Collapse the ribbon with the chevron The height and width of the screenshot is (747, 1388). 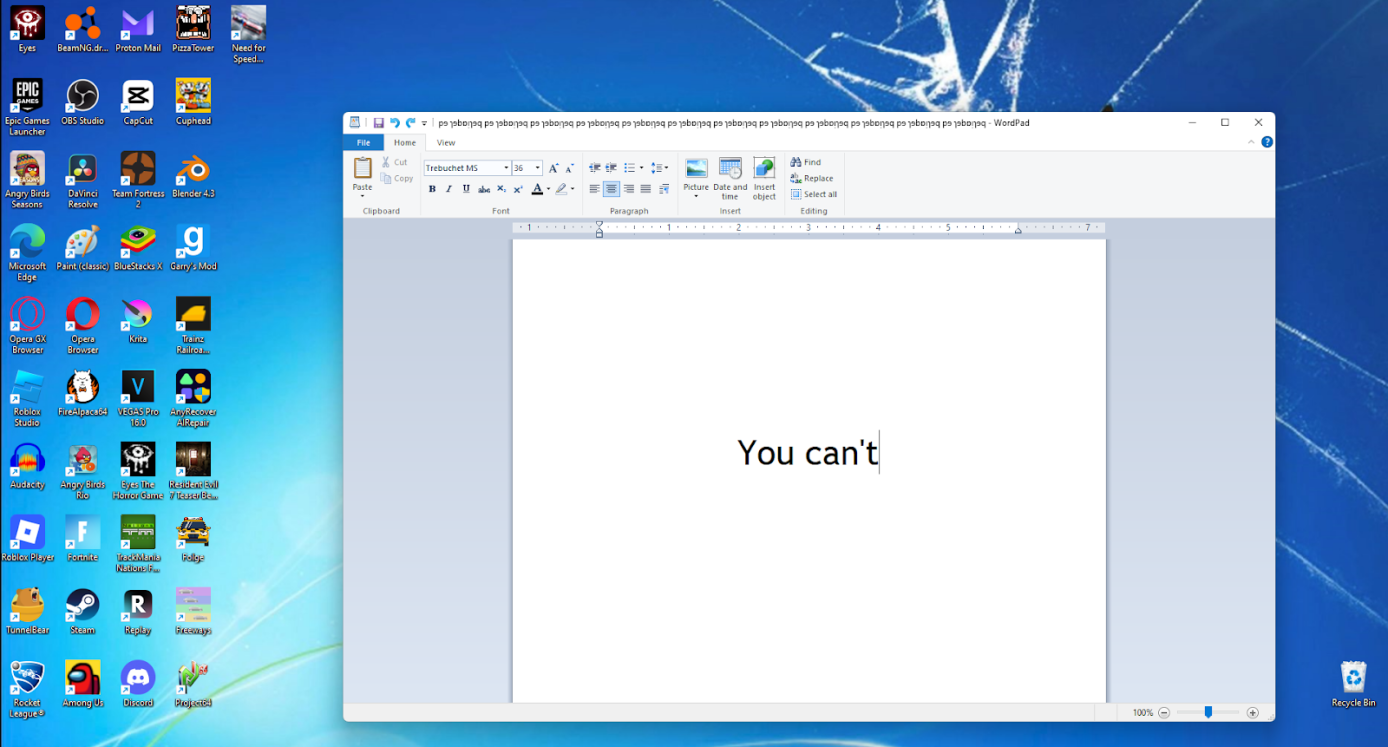point(1250,142)
